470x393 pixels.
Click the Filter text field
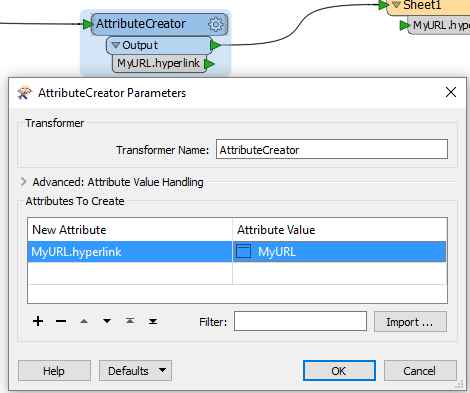(300, 321)
